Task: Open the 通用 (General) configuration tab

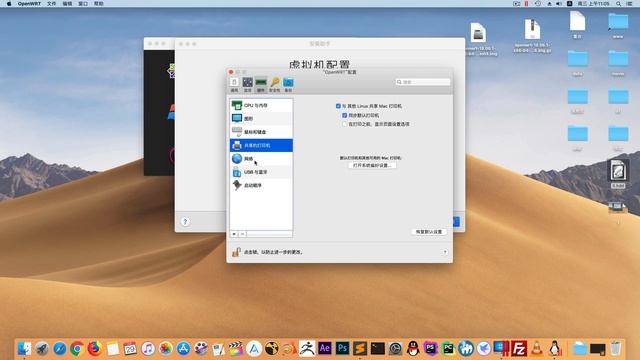Action: (234, 84)
